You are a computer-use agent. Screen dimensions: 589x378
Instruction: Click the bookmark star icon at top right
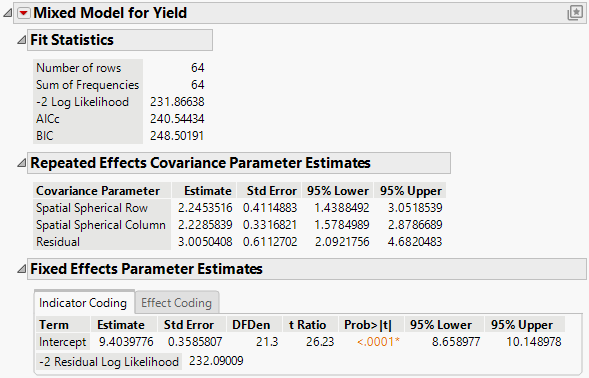[575, 13]
